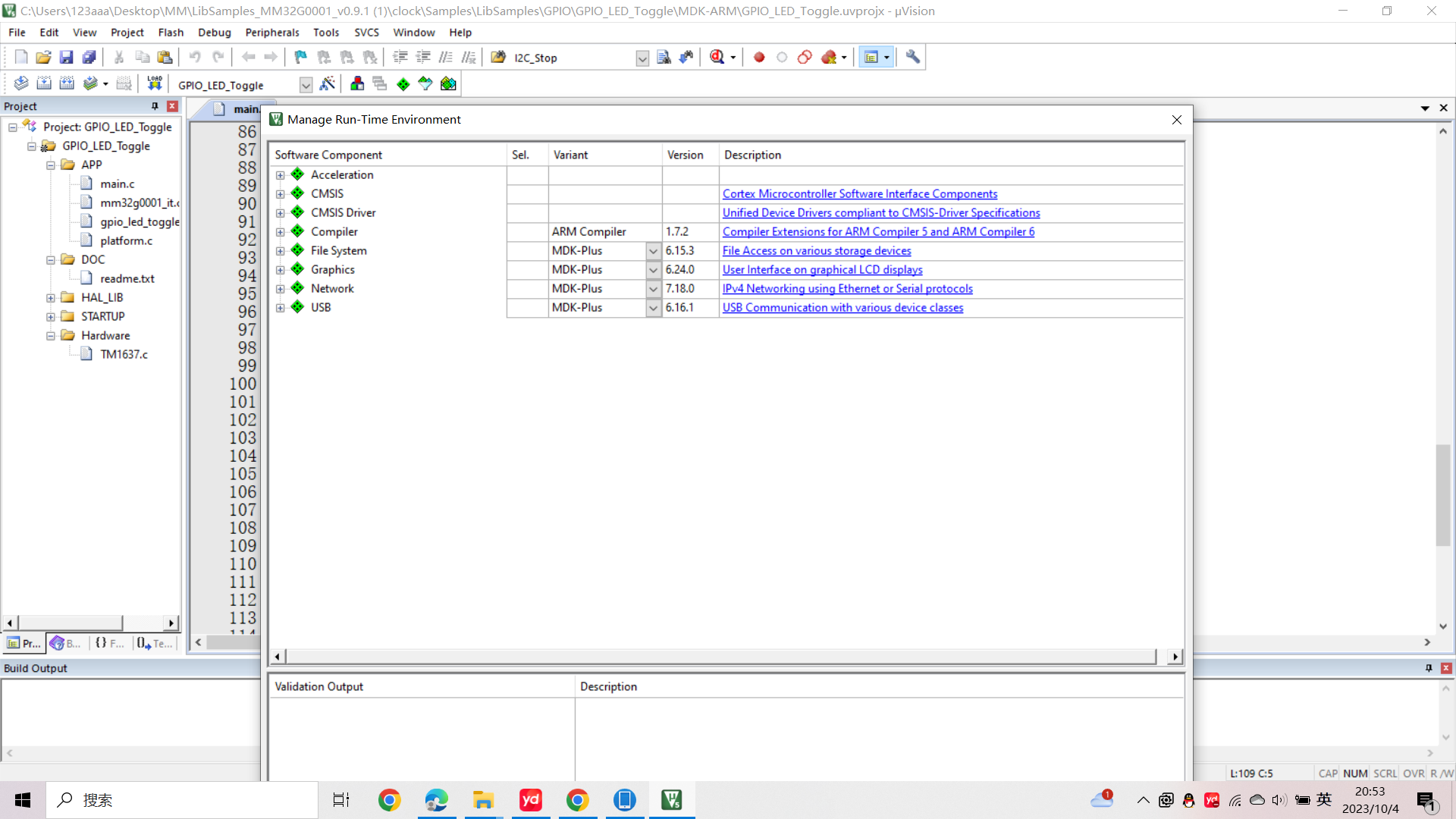Screen dimensions: 1456x819
Task: Click the Download (LOAD) to flash icon
Action: click(x=155, y=83)
